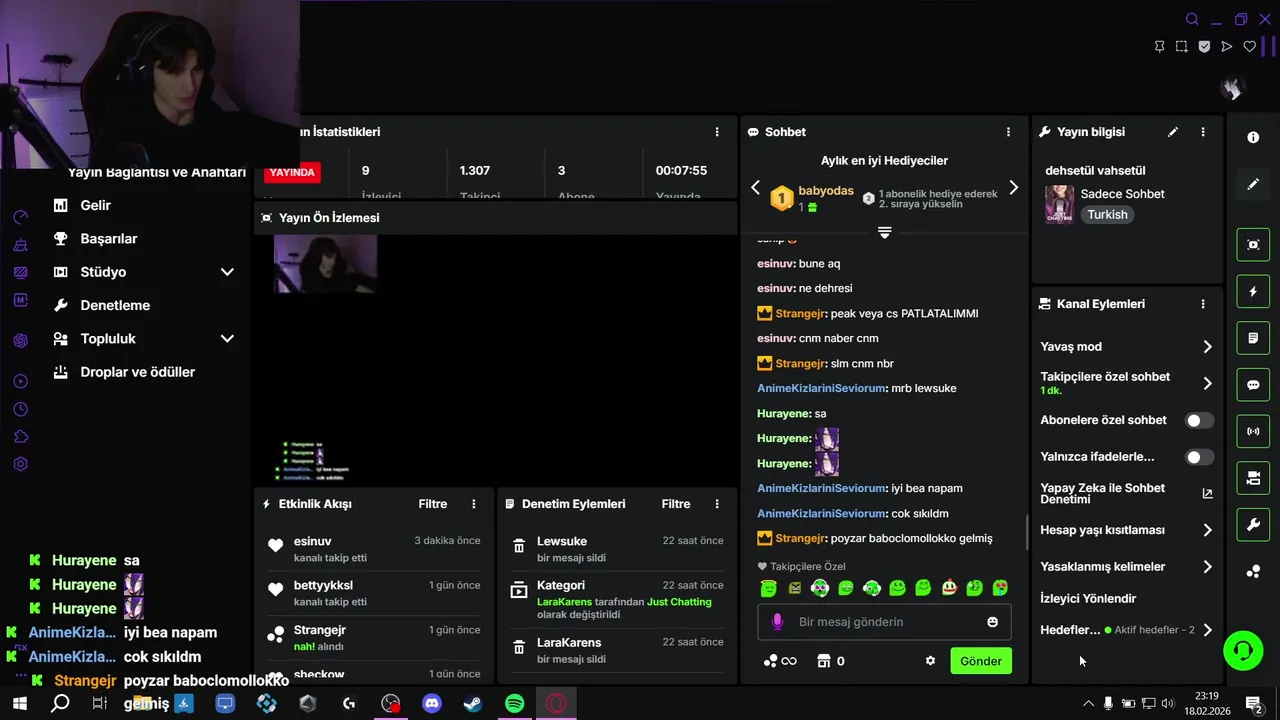This screenshot has height=720, width=1280.
Task: Open Takipçilere özel sohbet options
Action: (1207, 383)
